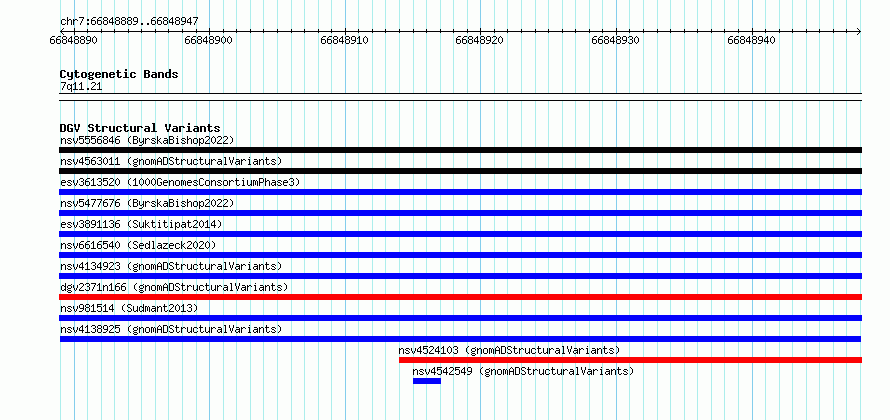Click the nsv4563011 (gnomADStructuralVariants) label
This screenshot has height=420, width=890.
coord(171,161)
